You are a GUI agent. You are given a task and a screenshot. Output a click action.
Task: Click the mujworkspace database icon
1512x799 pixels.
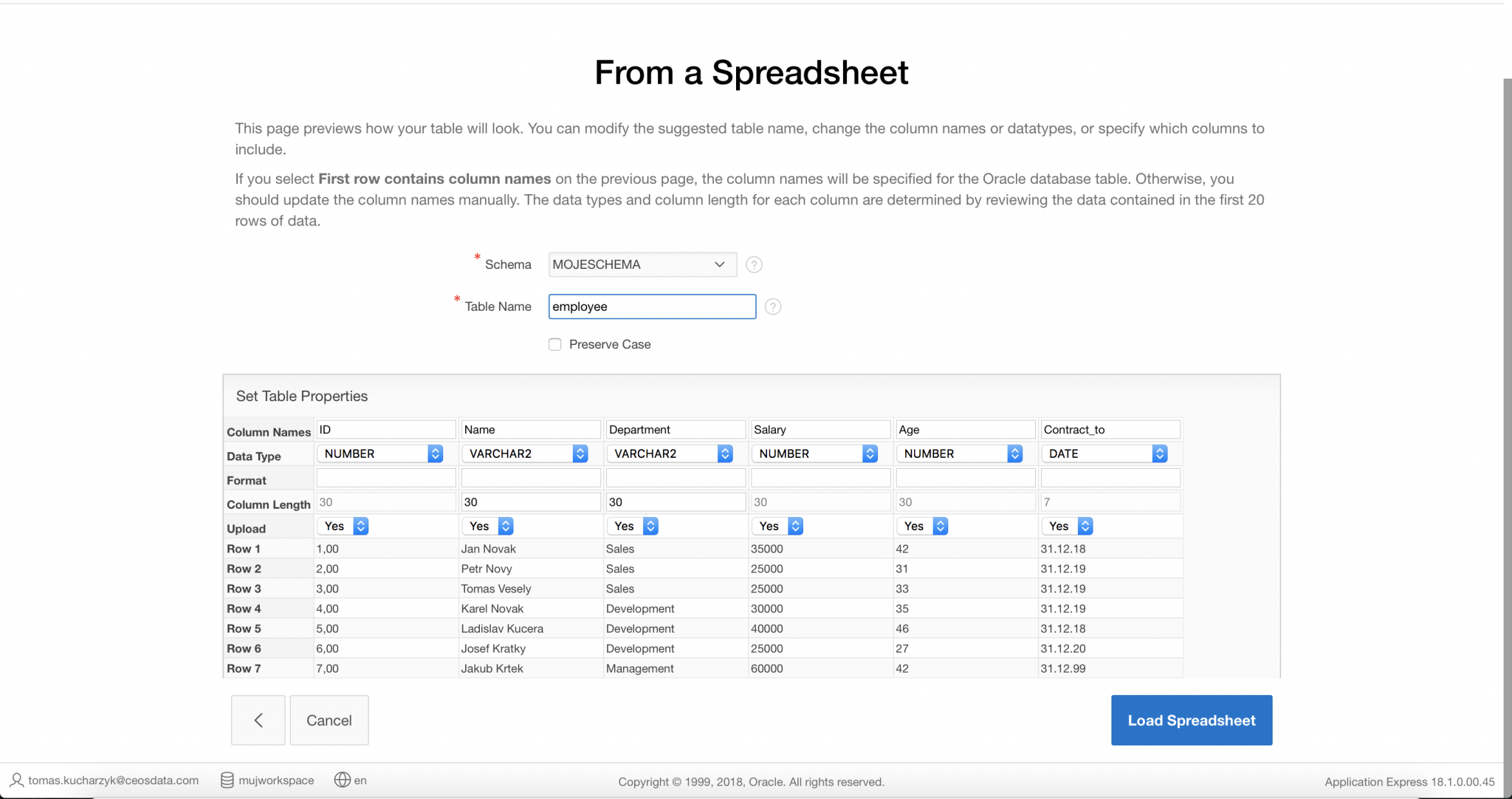pos(227,781)
